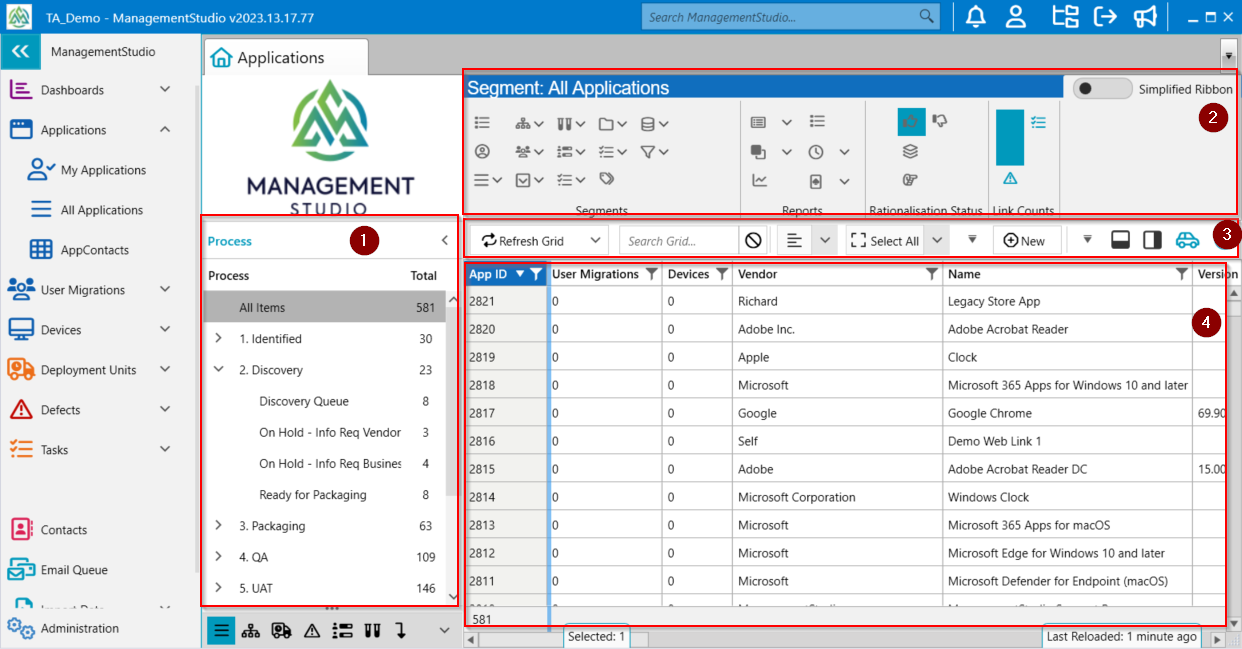1242x649 pixels.
Task: Switch to the Applications tab
Action: [x=286, y=57]
